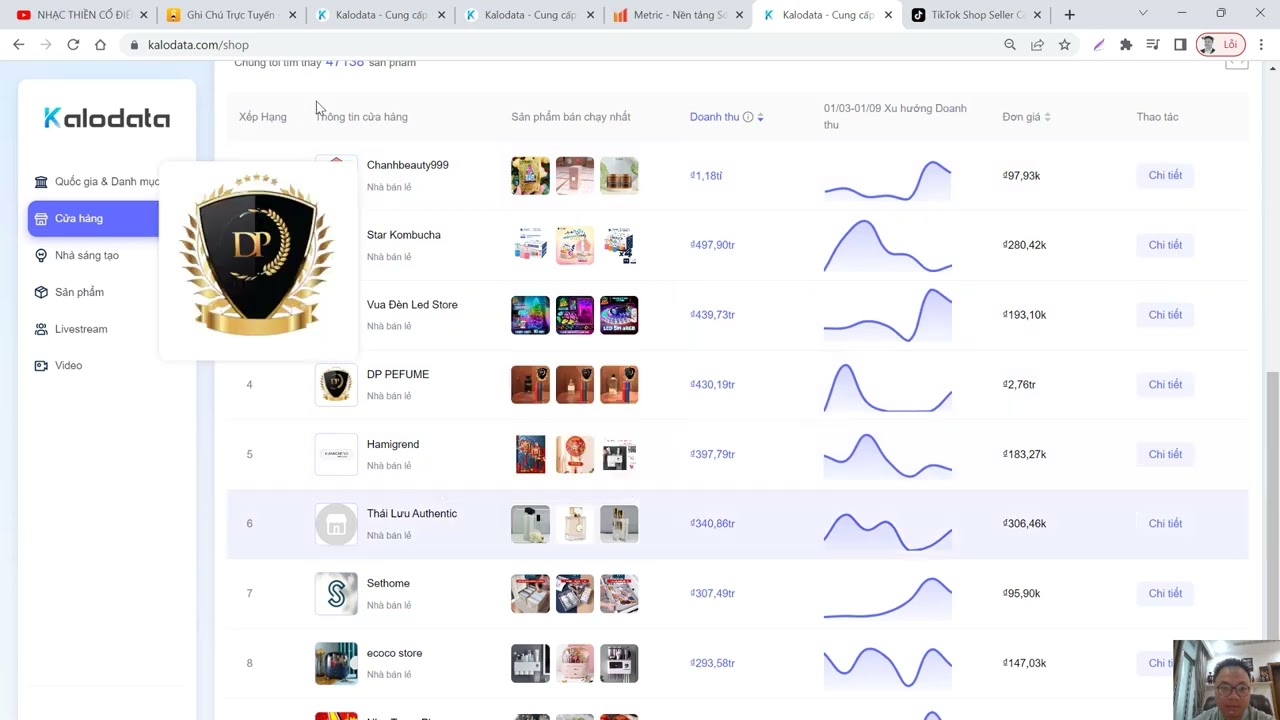The width and height of the screenshot is (1280, 720).
Task: Click Vua Đèn Led Store third product thumbnail
Action: 619,315
